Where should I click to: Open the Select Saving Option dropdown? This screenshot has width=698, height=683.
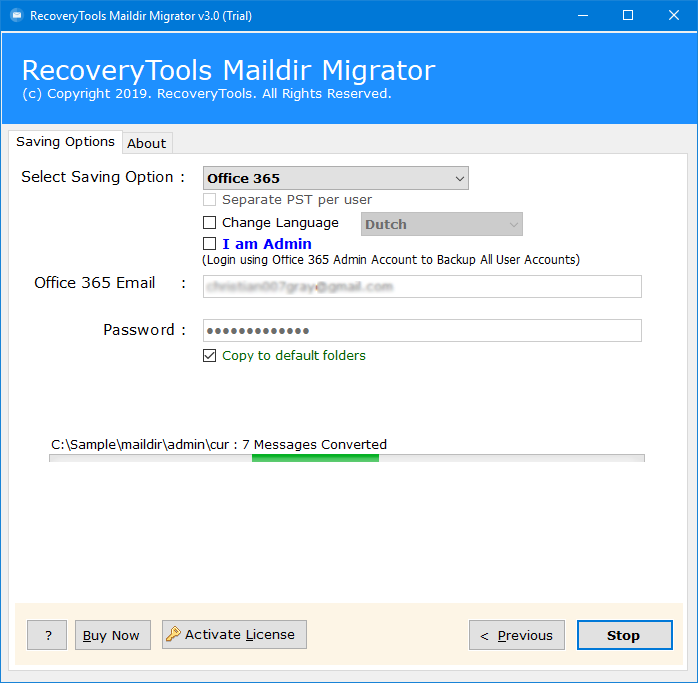(336, 178)
